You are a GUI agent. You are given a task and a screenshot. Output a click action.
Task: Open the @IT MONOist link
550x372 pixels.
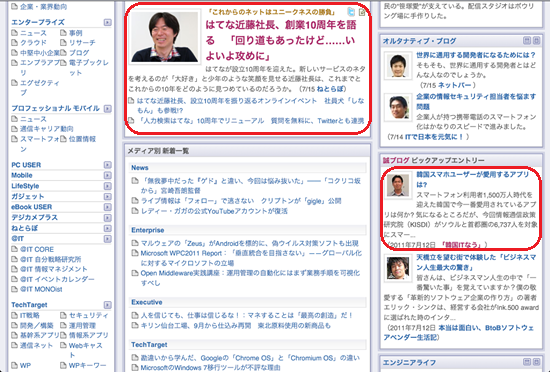tap(41, 289)
